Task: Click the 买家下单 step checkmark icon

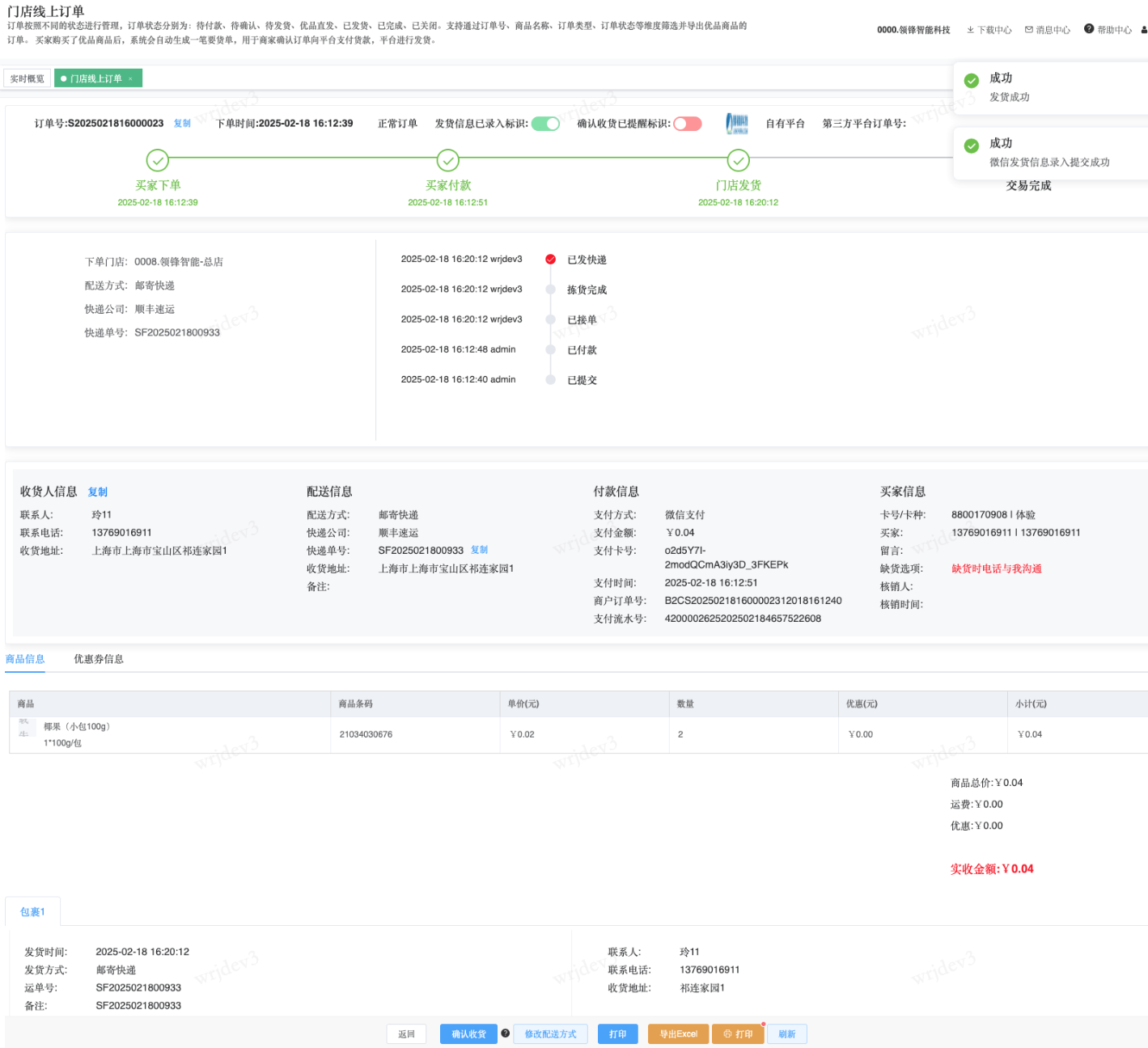Action: 158,160
